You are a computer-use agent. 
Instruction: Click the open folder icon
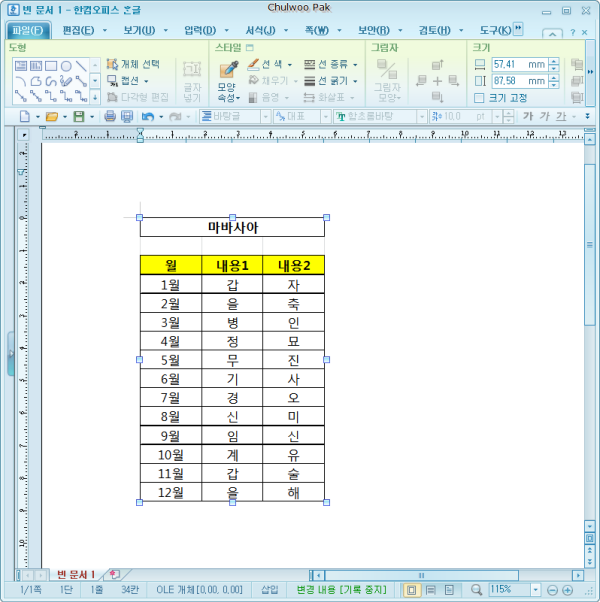[52, 116]
